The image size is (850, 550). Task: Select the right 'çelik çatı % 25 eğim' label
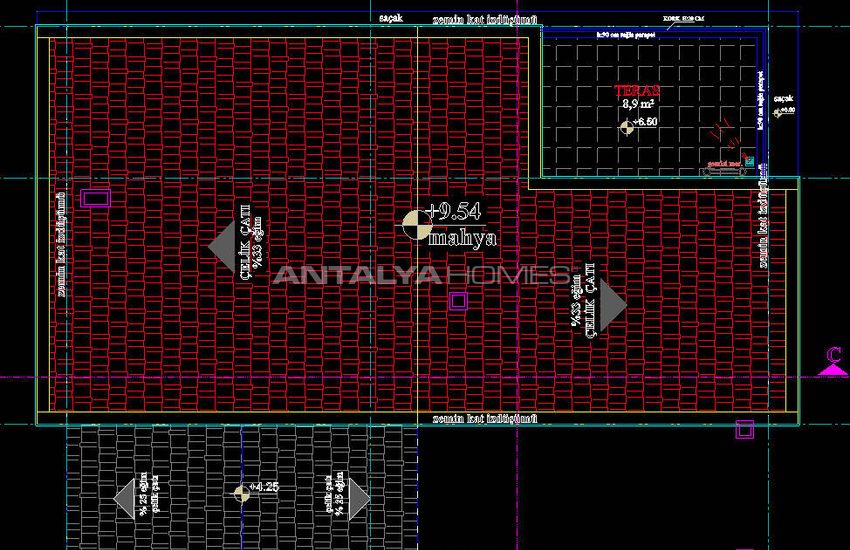click(334, 493)
